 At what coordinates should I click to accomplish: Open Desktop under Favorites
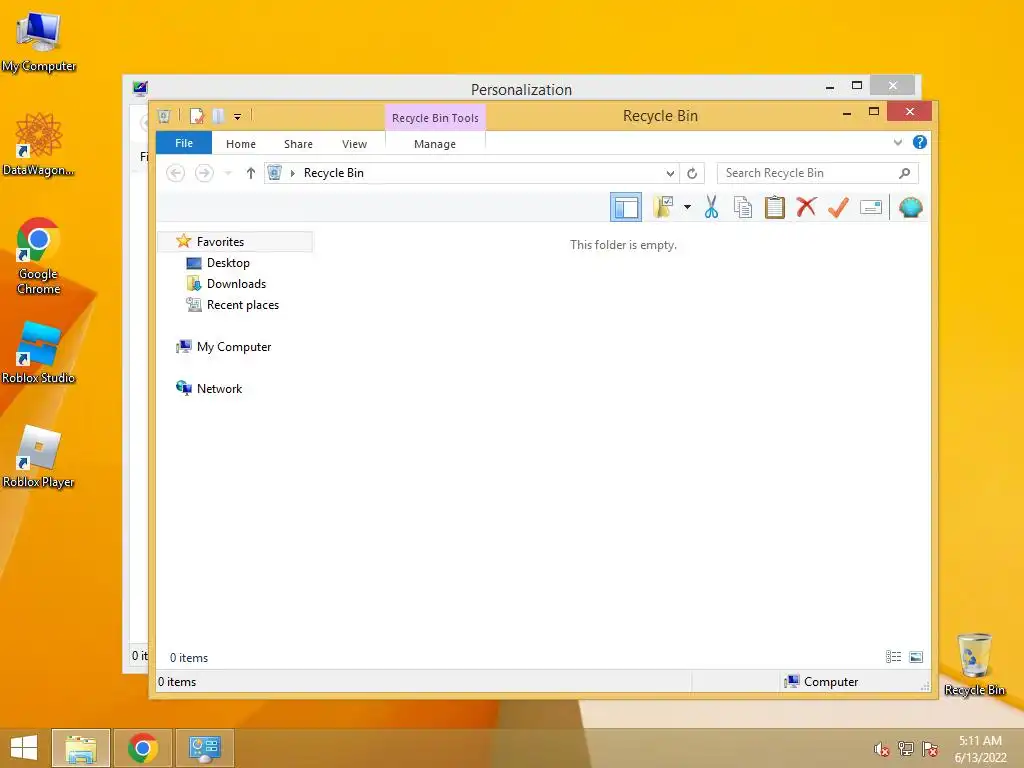(x=228, y=263)
